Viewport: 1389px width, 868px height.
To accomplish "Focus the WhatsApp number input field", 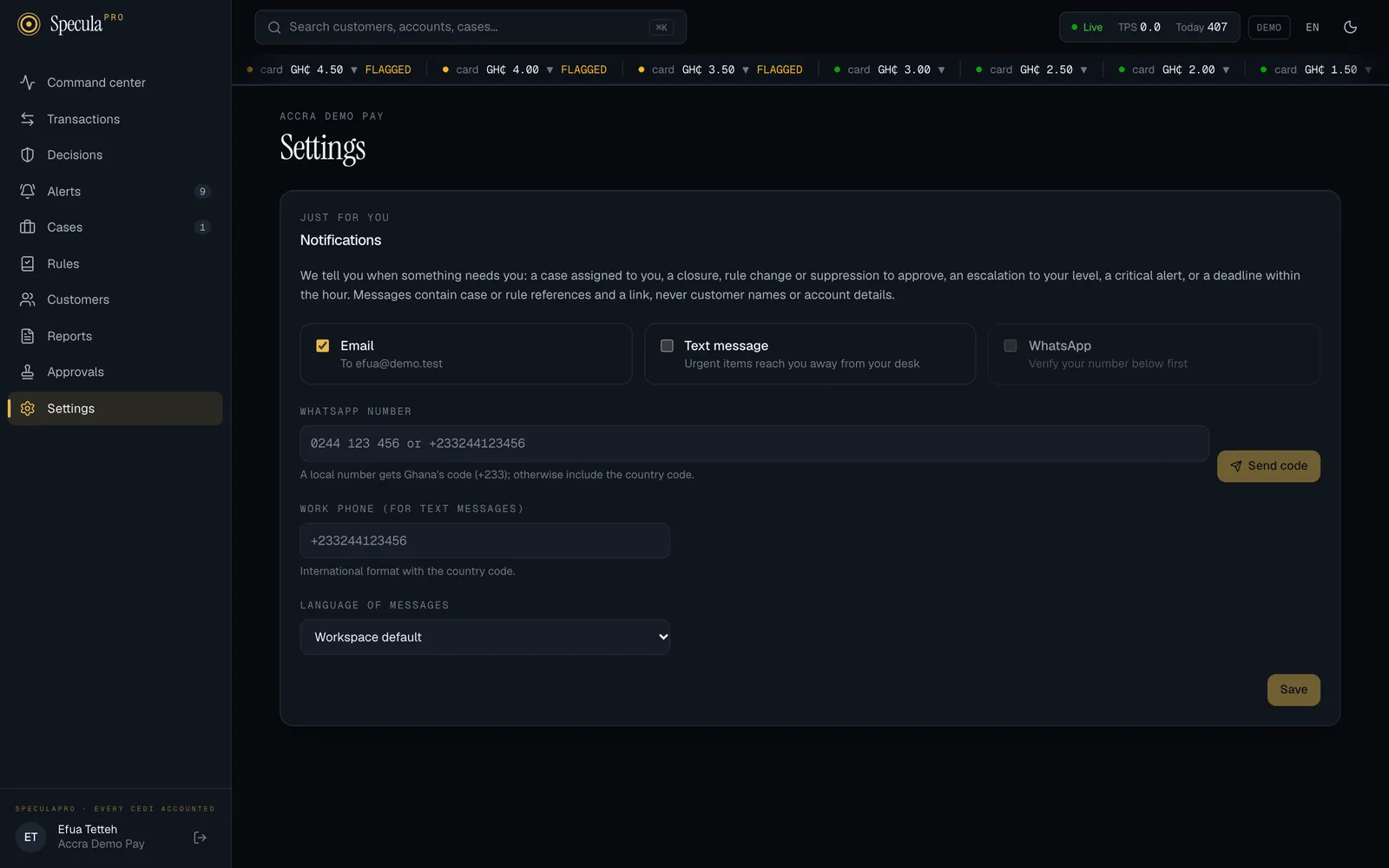I will point(754,444).
